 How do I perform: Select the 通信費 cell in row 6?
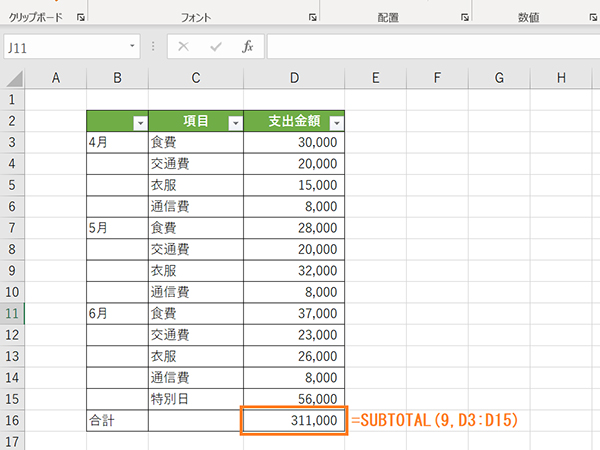(196, 207)
